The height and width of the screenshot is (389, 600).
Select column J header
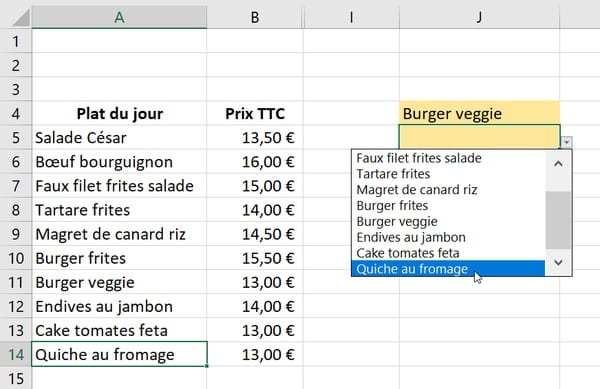tap(479, 17)
